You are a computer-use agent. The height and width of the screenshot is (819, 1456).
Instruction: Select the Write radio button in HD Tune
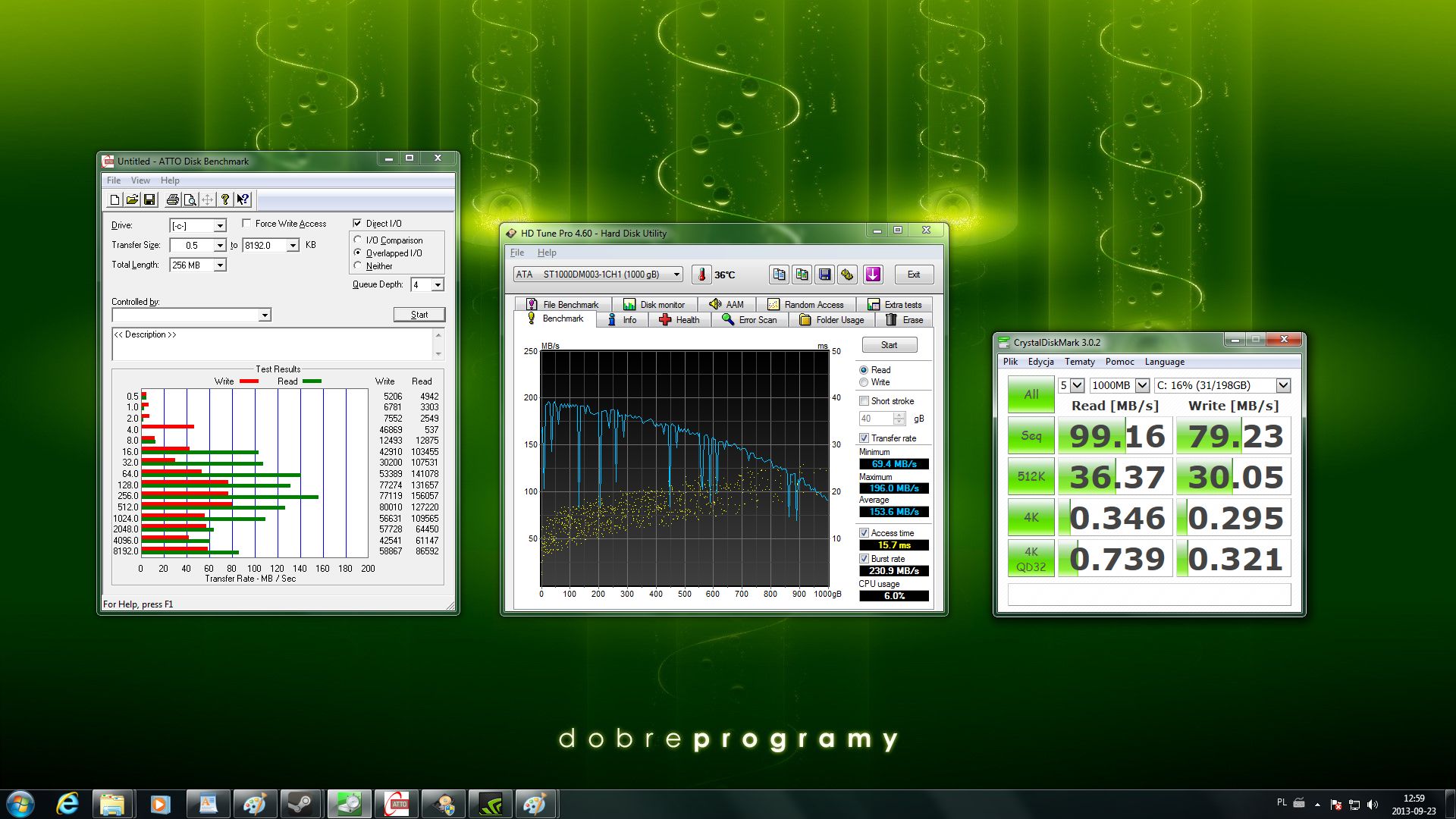click(864, 382)
